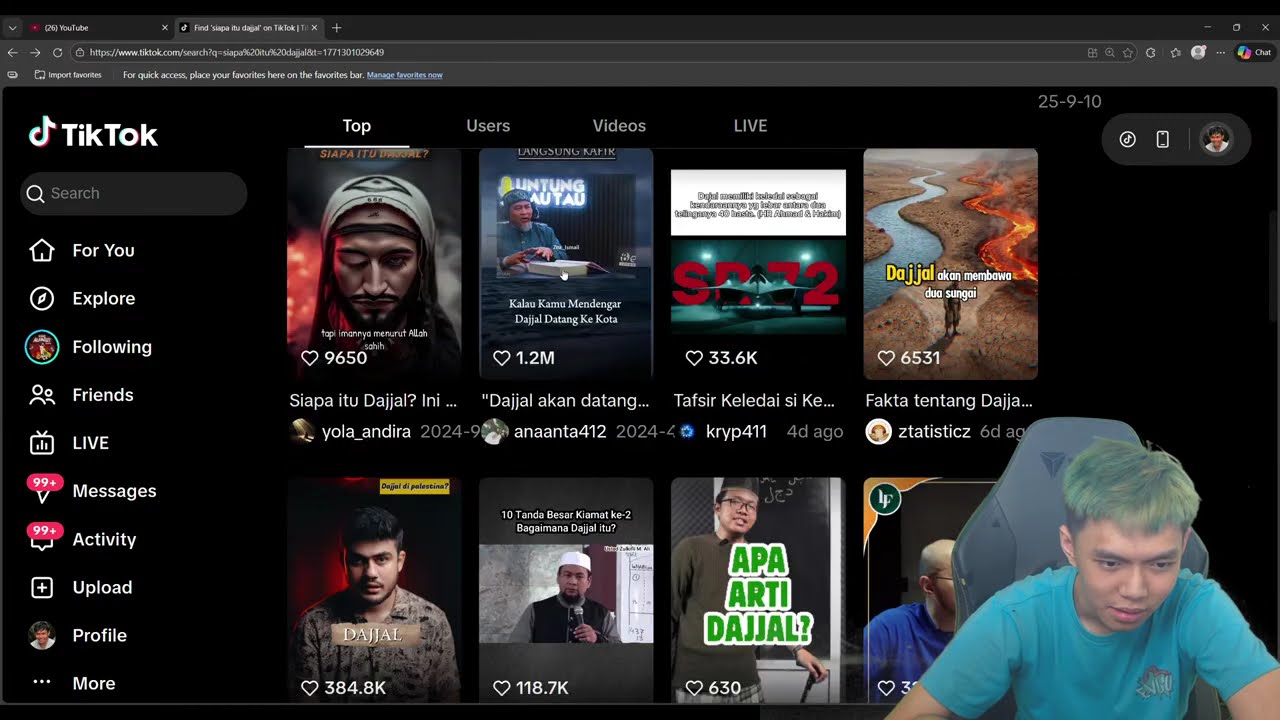Viewport: 1280px width, 720px height.
Task: Click the TikTok Search field
Action: click(134, 193)
